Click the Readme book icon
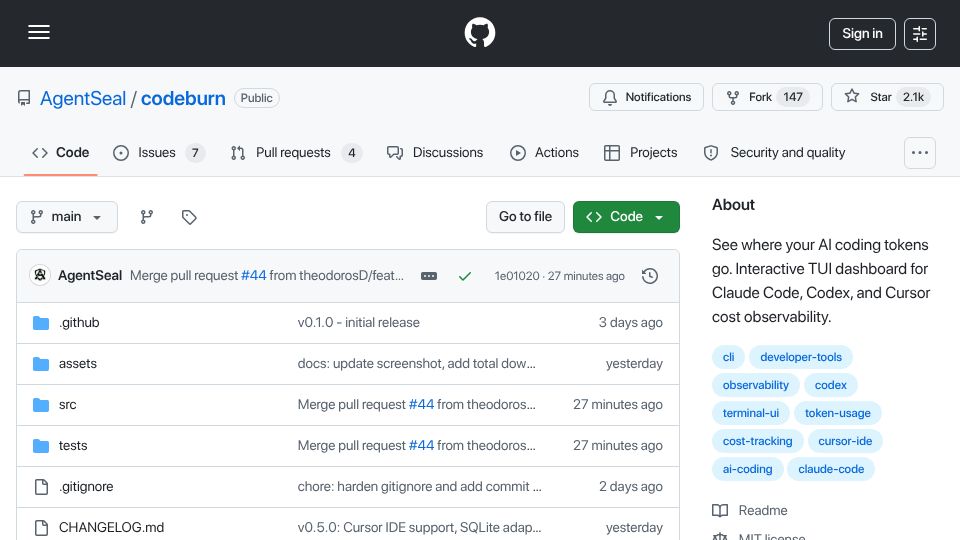 click(720, 510)
